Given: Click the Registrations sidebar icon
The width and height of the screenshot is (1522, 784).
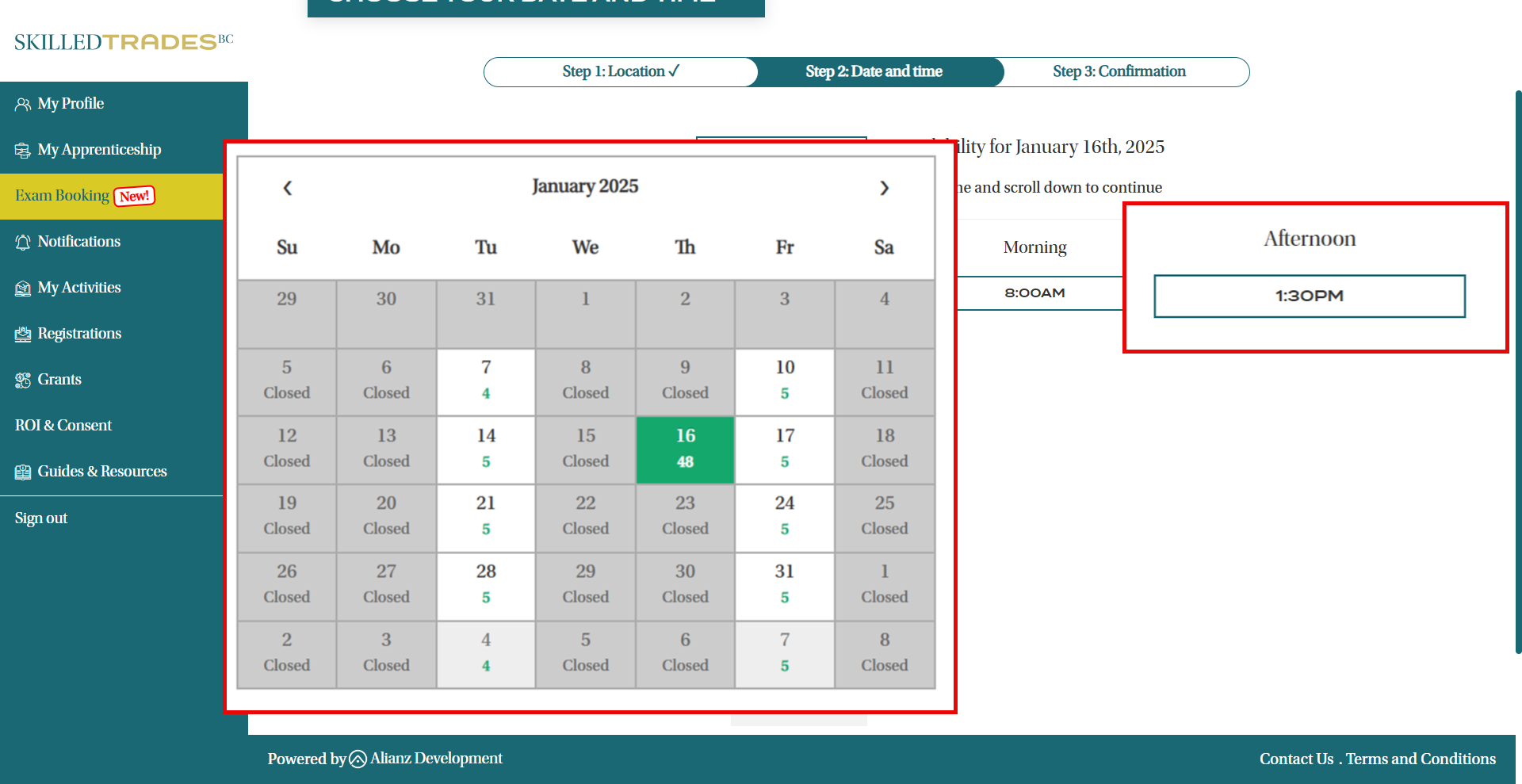Looking at the screenshot, I should pyautogui.click(x=23, y=335).
